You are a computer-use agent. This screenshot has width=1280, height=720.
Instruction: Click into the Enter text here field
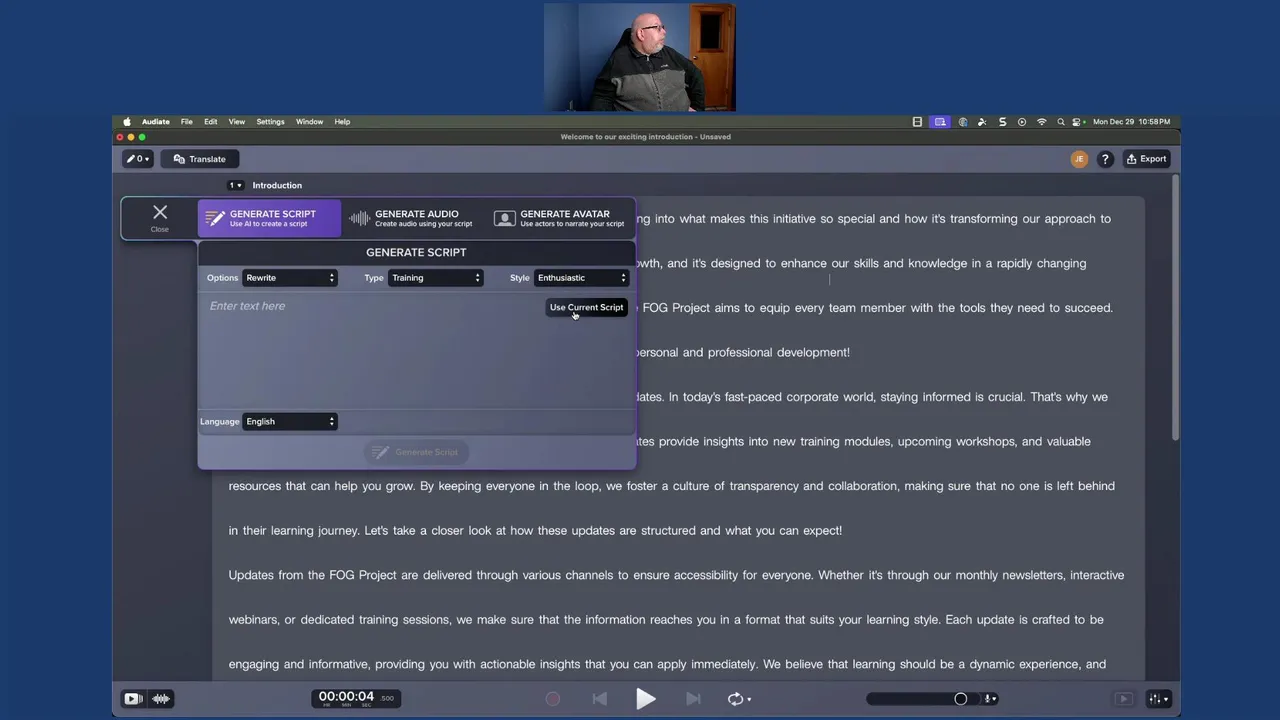[x=416, y=350]
